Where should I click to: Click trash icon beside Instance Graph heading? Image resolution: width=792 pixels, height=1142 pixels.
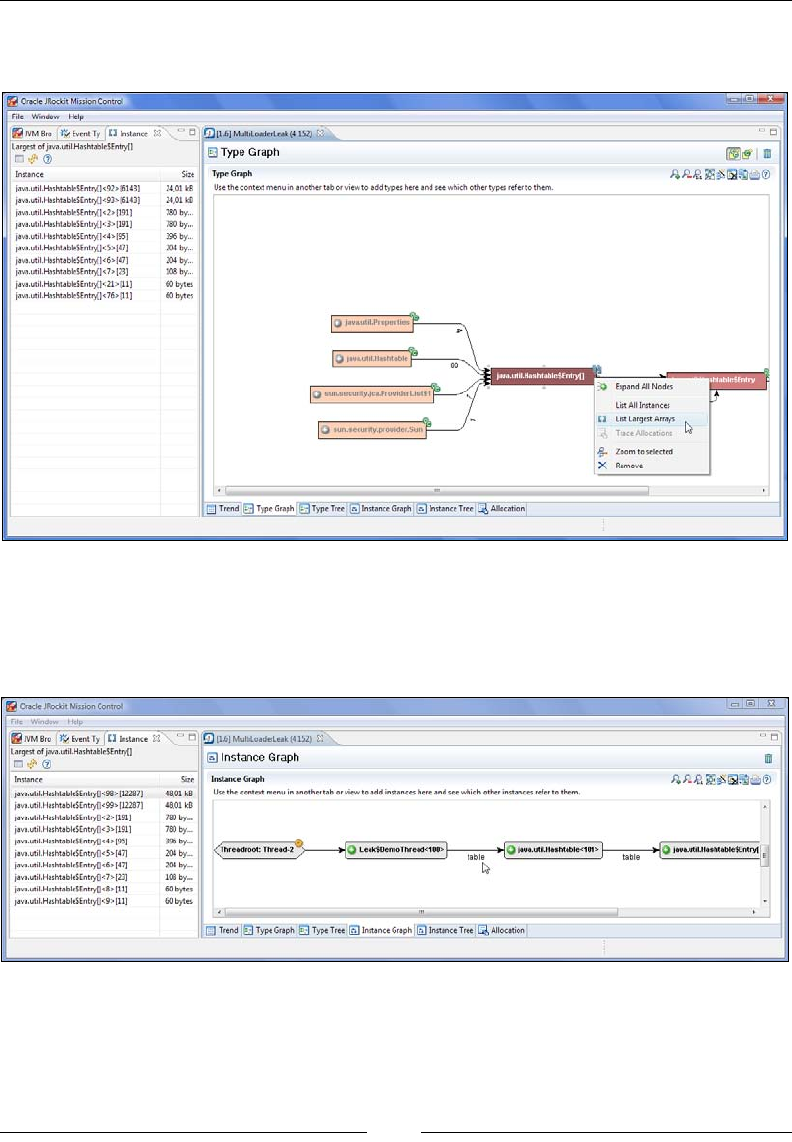[x=768, y=758]
